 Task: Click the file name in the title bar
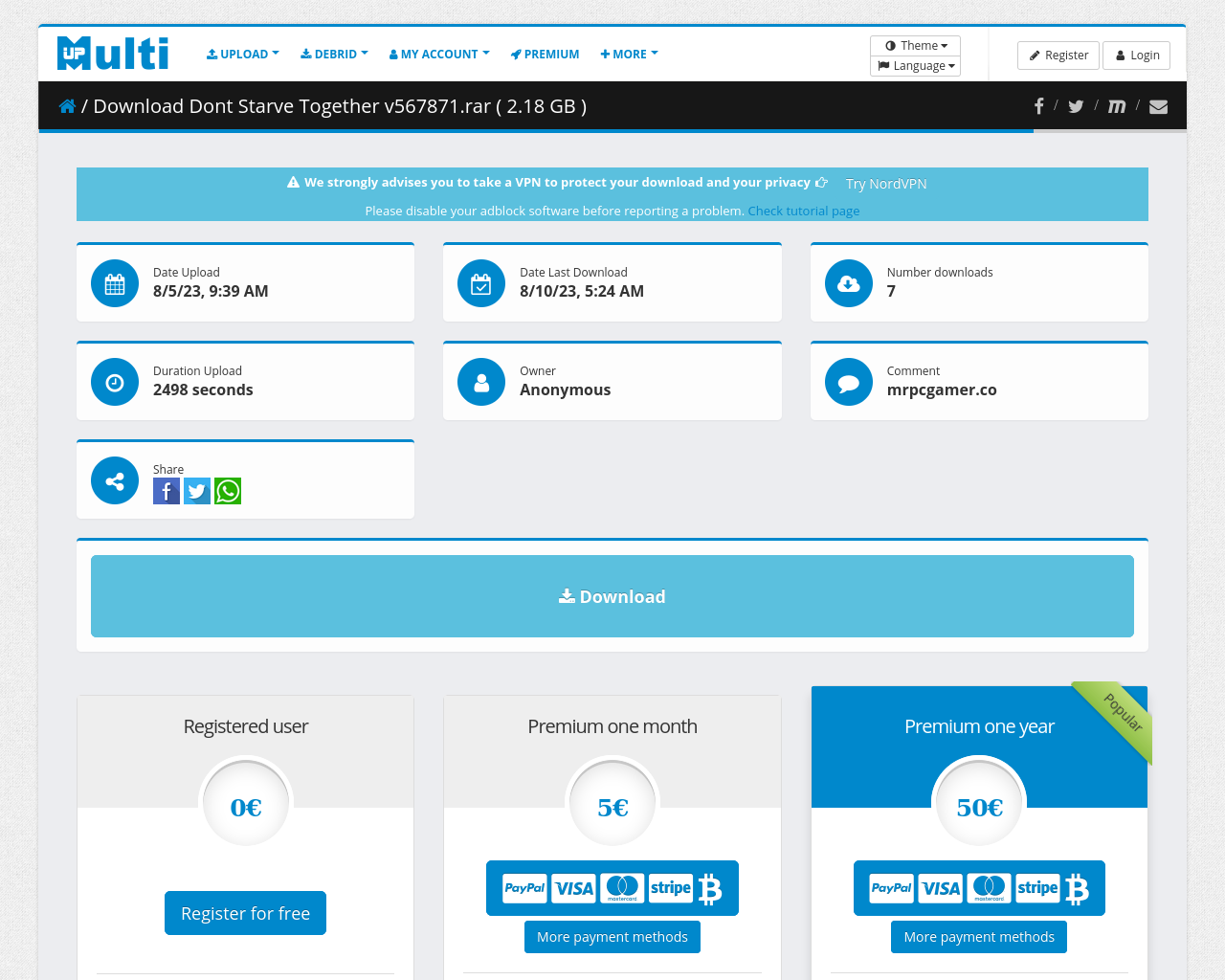click(x=340, y=106)
